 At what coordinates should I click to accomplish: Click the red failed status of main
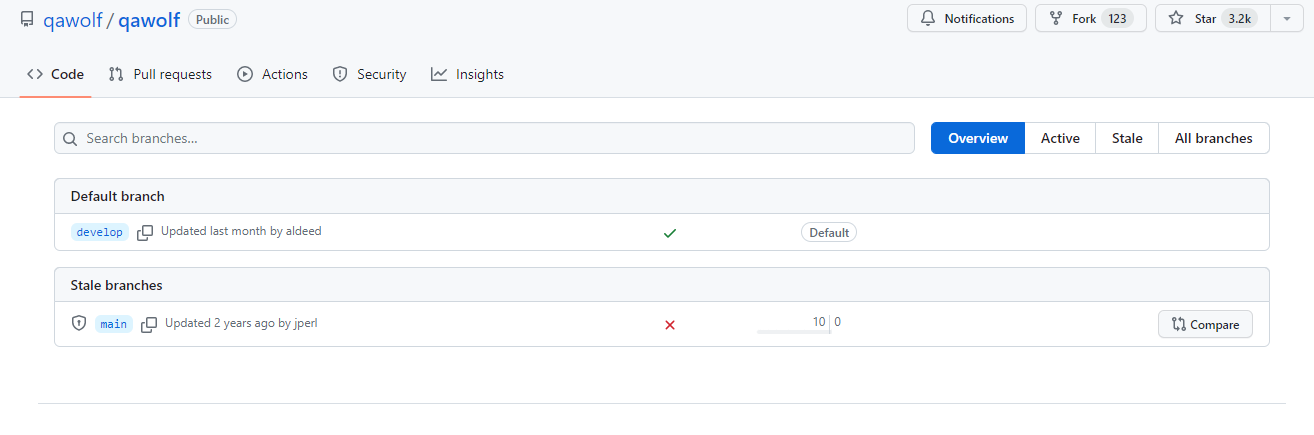670,324
